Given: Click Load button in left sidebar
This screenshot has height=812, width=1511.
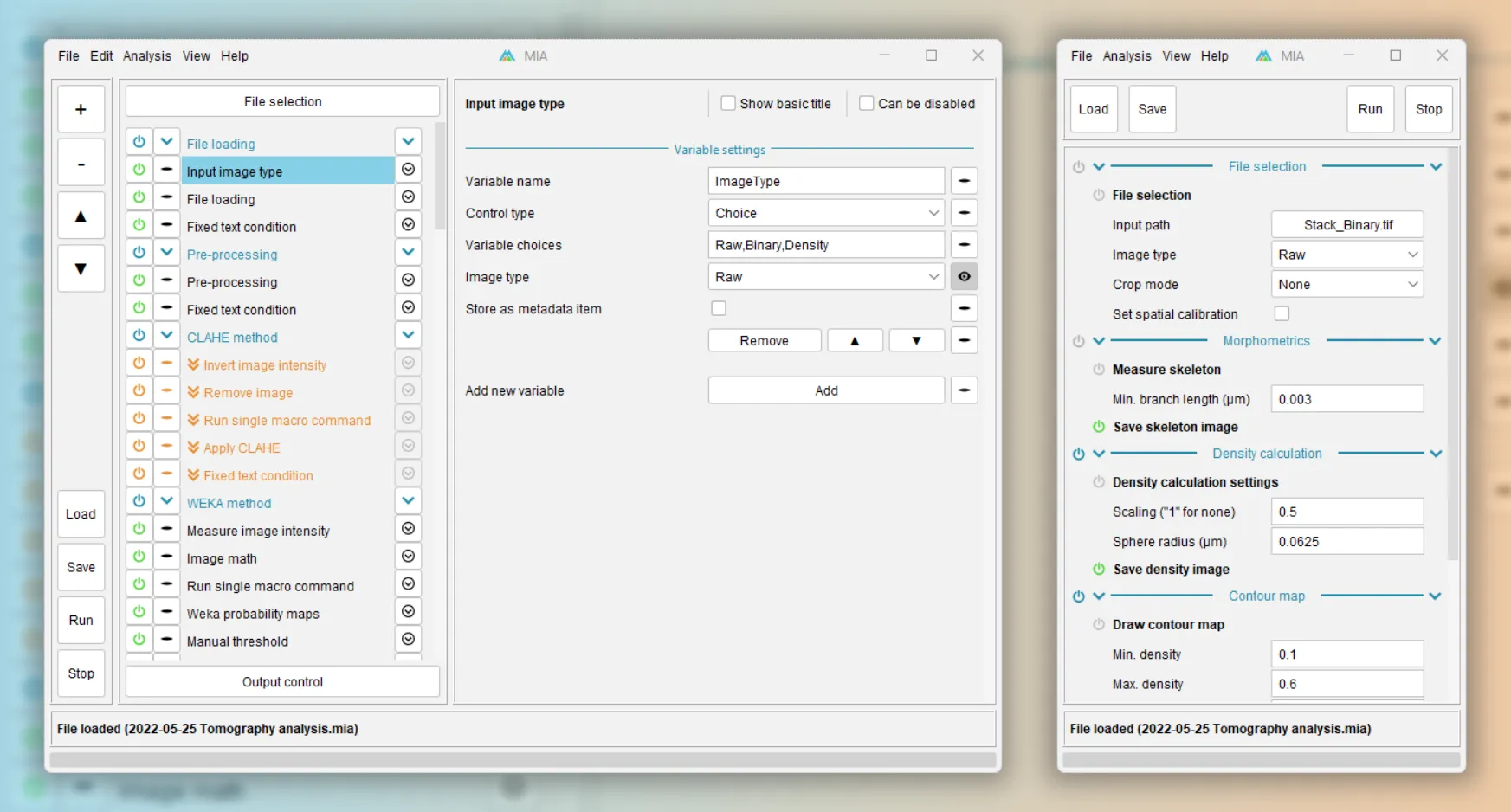Looking at the screenshot, I should pyautogui.click(x=81, y=514).
